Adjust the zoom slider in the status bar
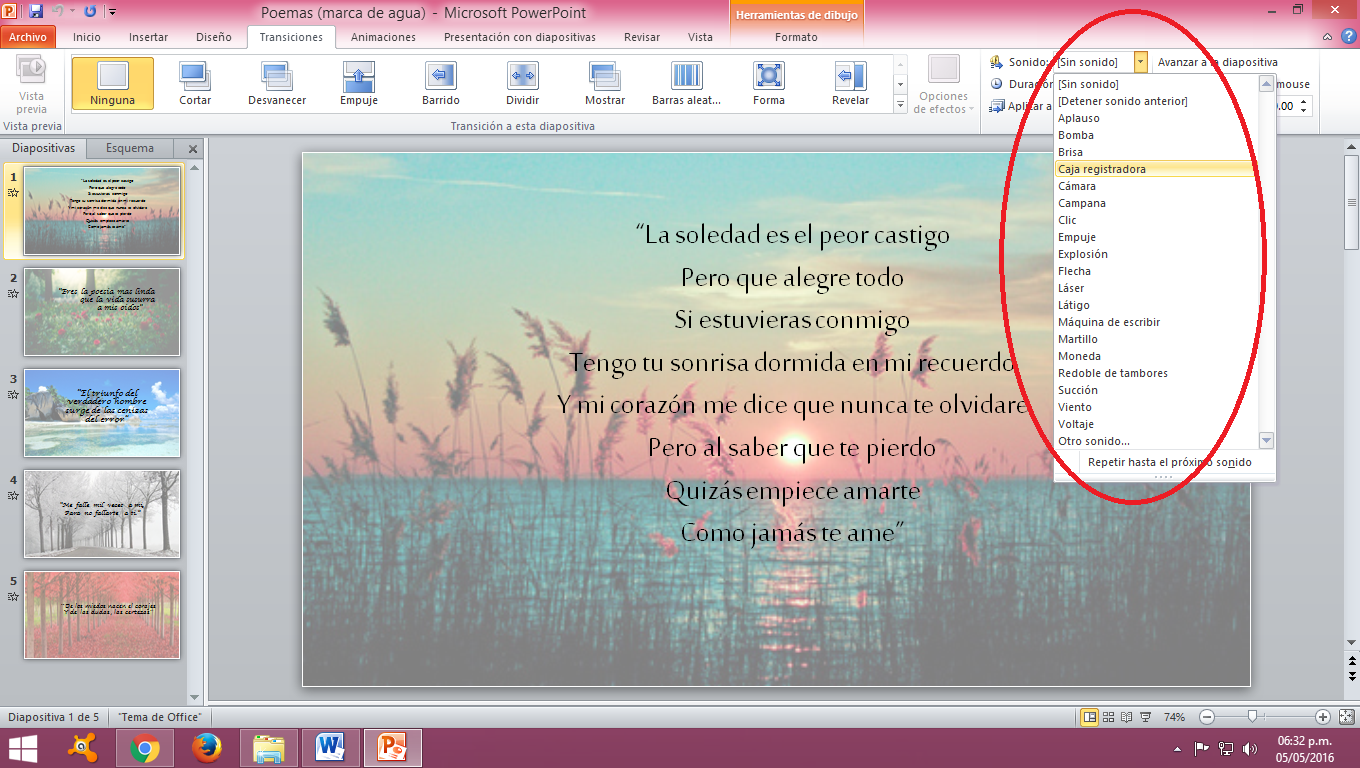 tap(1254, 716)
